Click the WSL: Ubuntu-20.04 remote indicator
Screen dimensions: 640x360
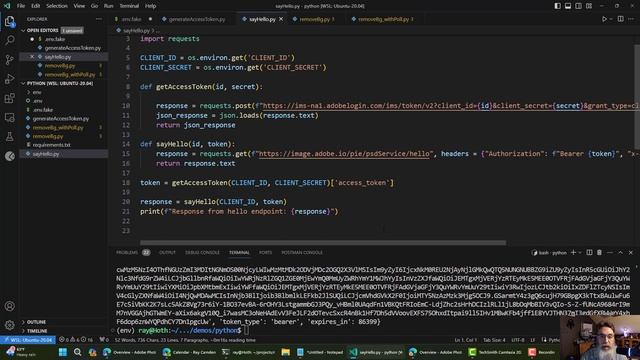tap(28, 340)
